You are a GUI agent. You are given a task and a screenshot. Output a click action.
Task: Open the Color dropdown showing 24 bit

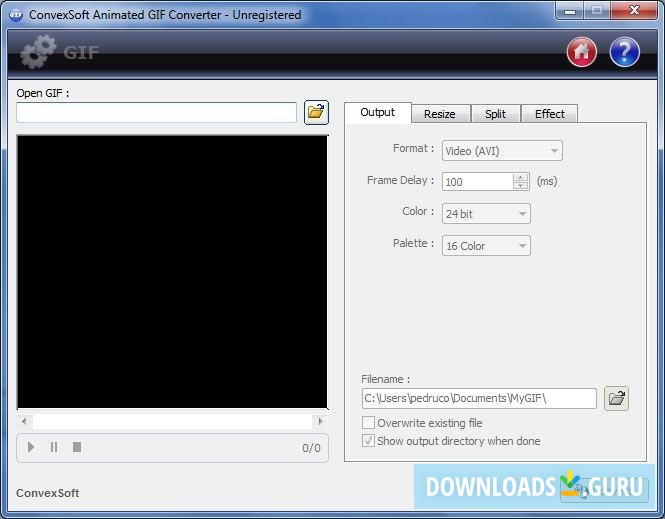pos(486,214)
